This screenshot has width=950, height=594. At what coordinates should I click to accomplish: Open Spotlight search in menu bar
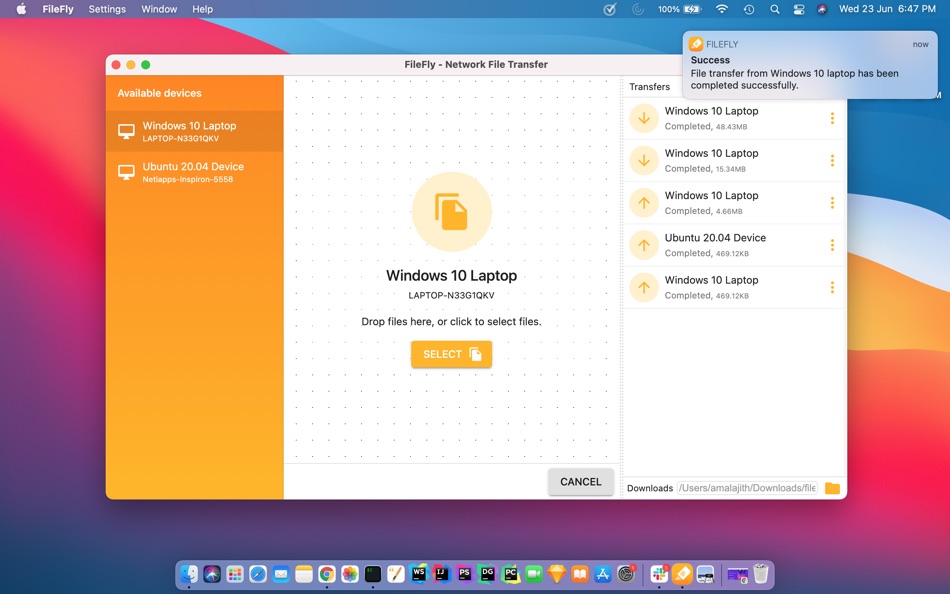tap(774, 9)
